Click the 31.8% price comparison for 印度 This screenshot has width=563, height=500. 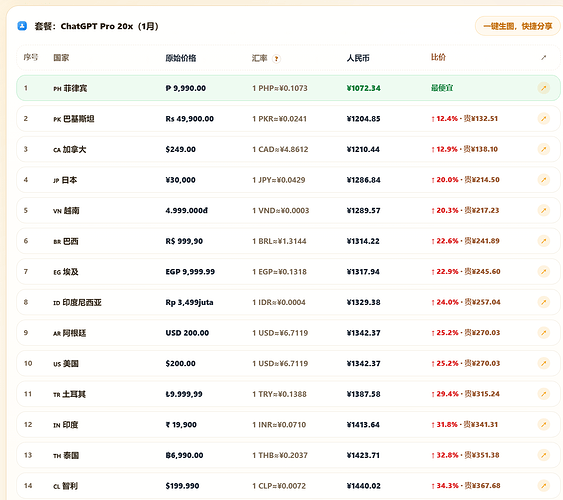[x=464, y=425]
